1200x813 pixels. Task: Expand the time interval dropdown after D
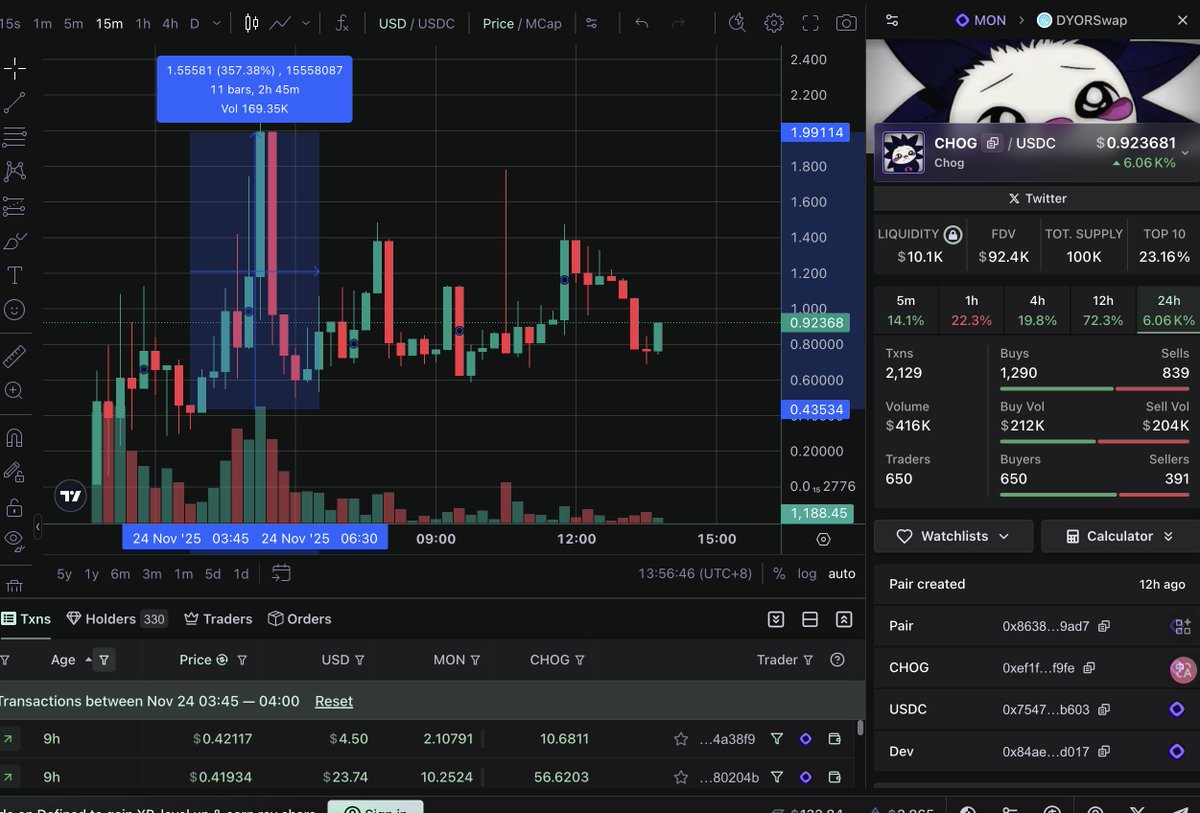(x=219, y=23)
